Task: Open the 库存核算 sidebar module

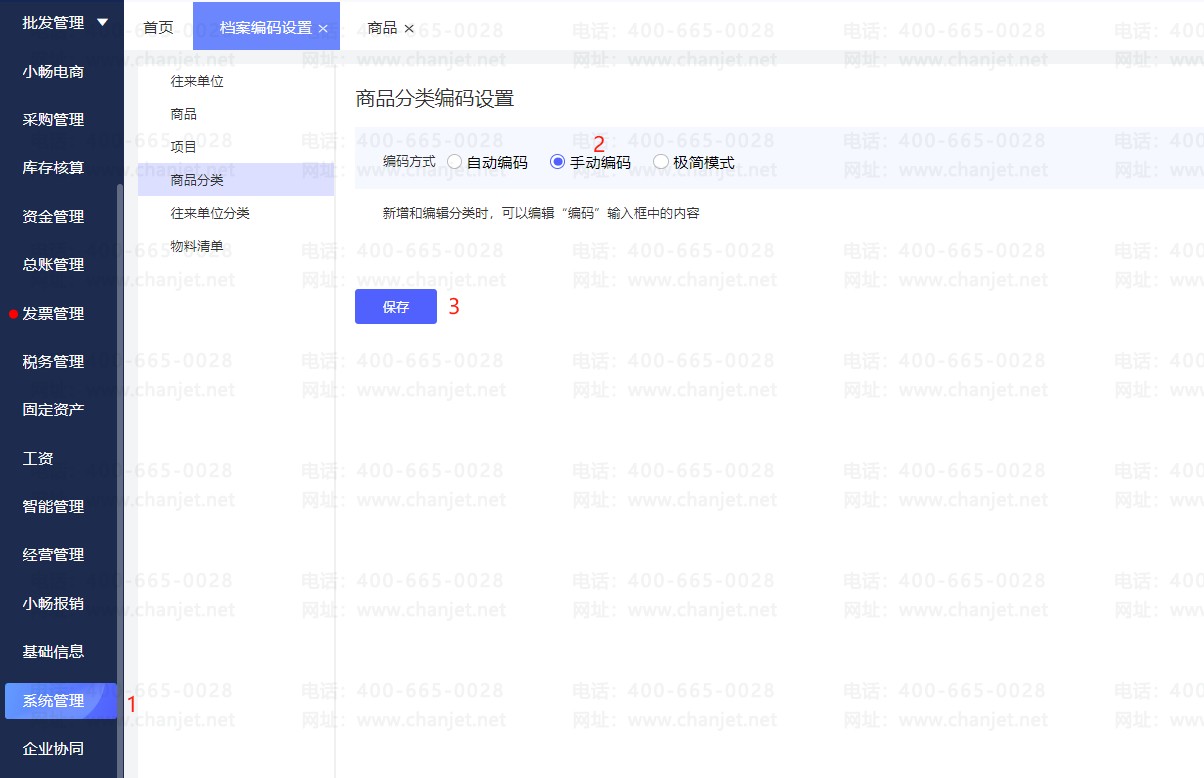Action: pos(54,168)
